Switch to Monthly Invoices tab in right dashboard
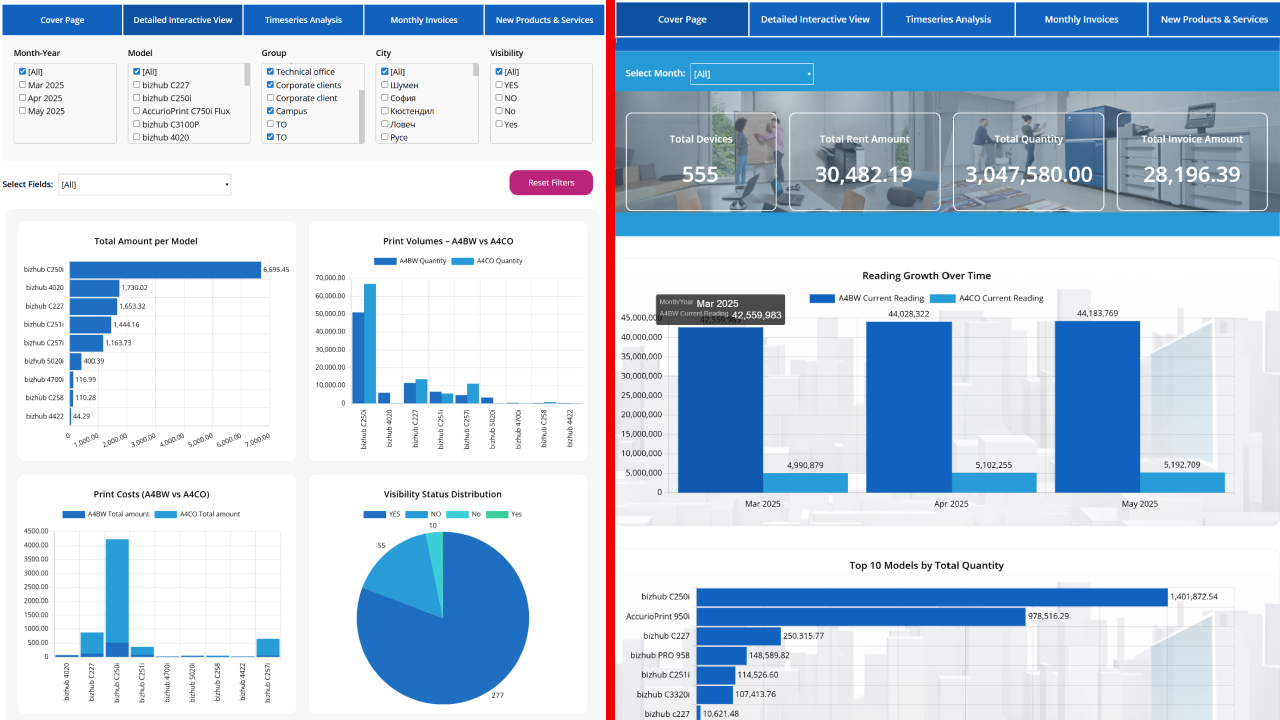 (x=1081, y=20)
